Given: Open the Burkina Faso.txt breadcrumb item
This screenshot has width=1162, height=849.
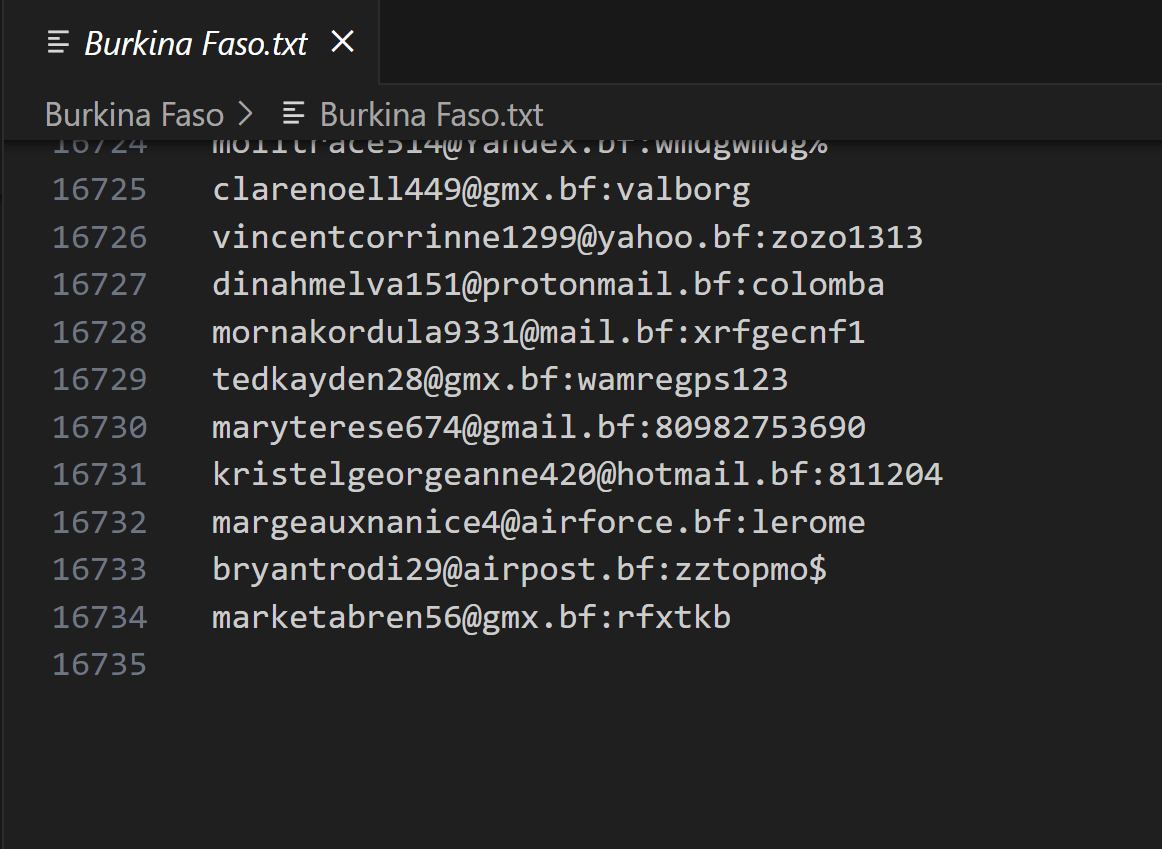Looking at the screenshot, I should 431,115.
